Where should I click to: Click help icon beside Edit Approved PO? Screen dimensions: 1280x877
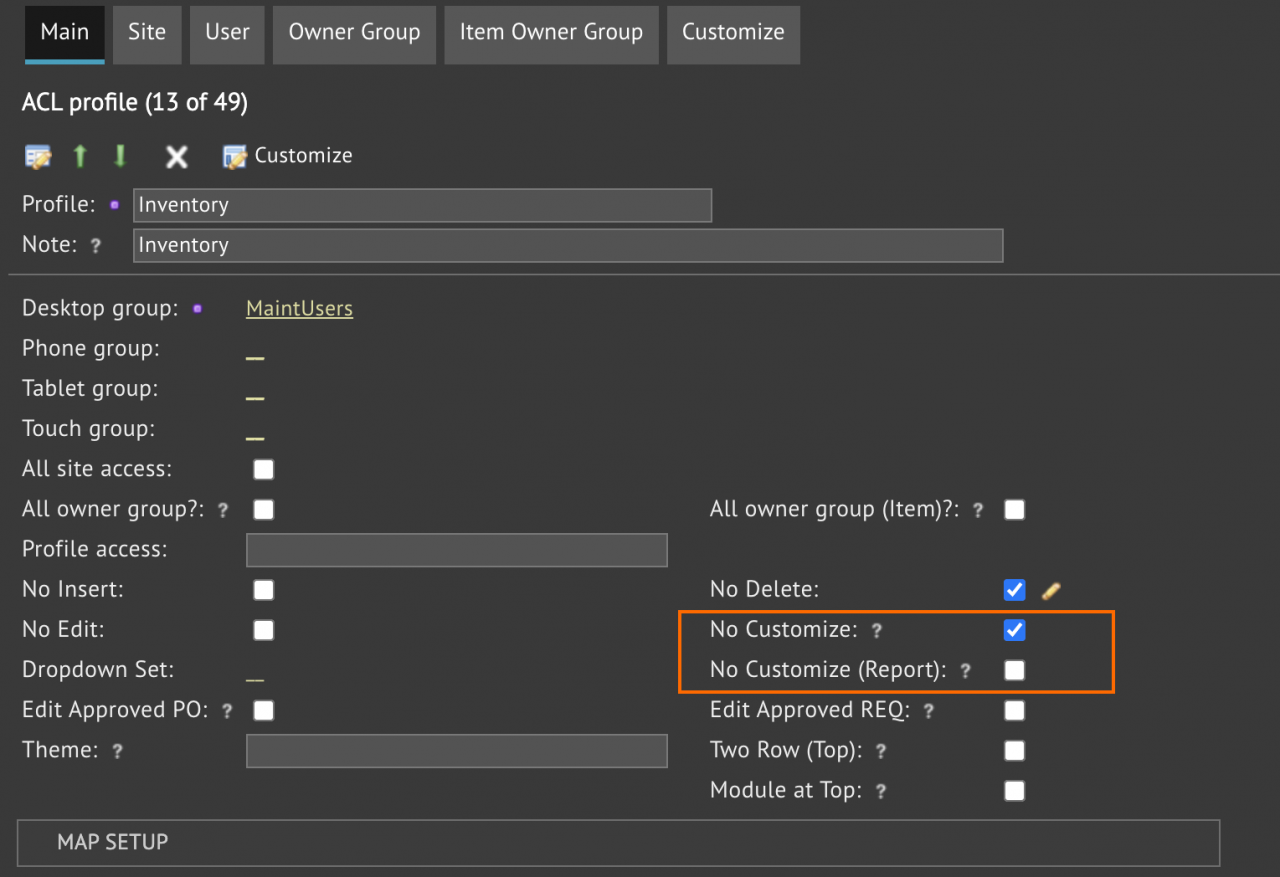tap(227, 711)
